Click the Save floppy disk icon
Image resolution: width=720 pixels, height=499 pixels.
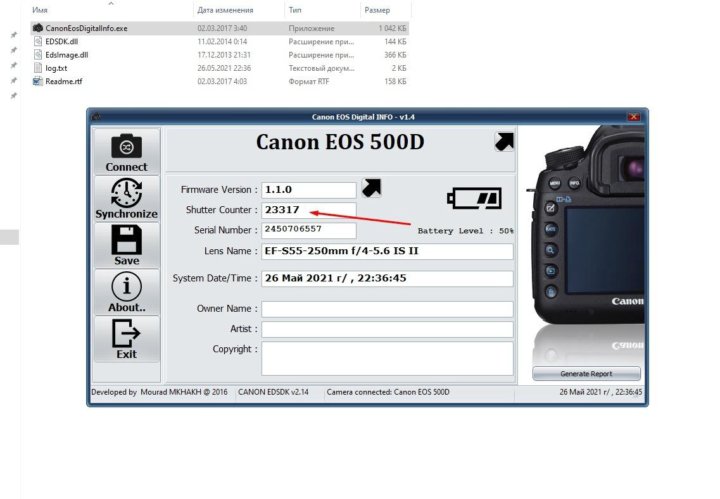(x=126, y=240)
